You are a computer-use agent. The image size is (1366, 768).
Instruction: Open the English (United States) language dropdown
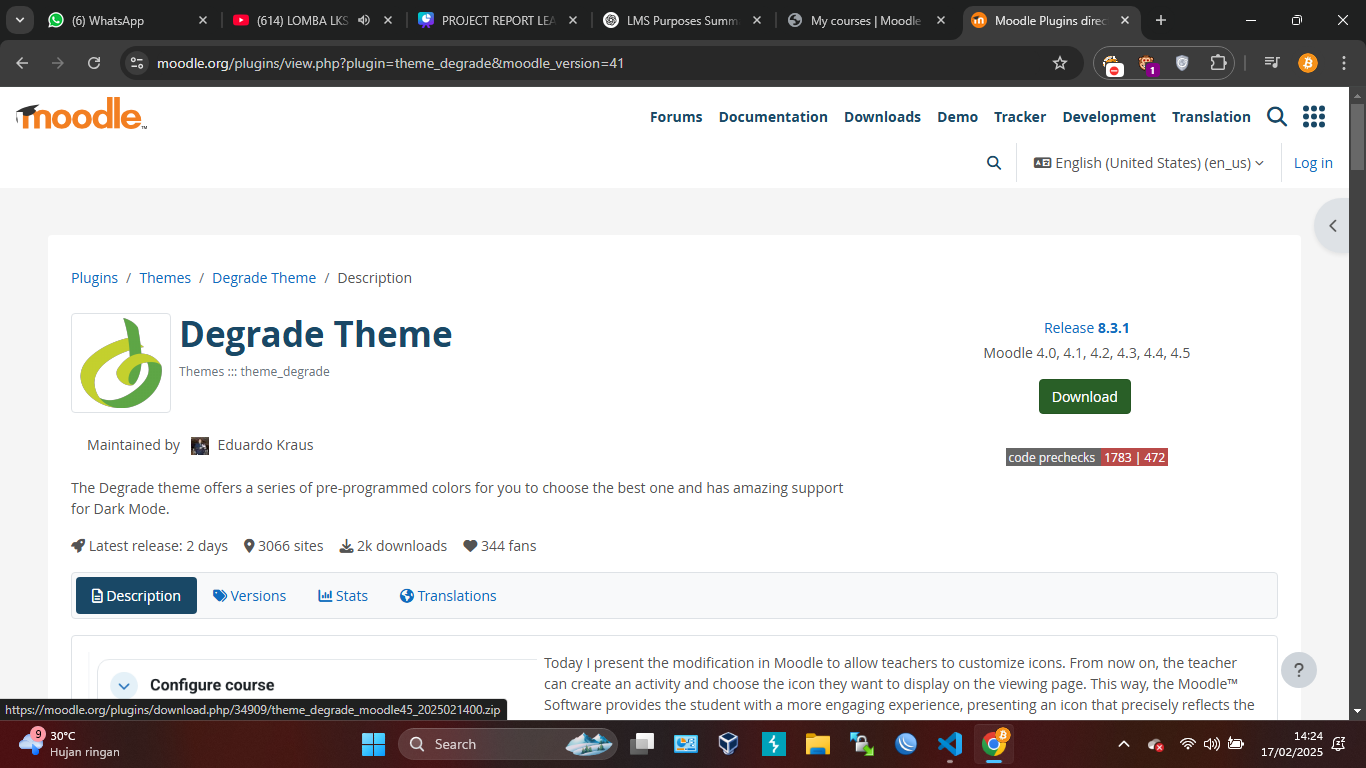coord(1149,163)
